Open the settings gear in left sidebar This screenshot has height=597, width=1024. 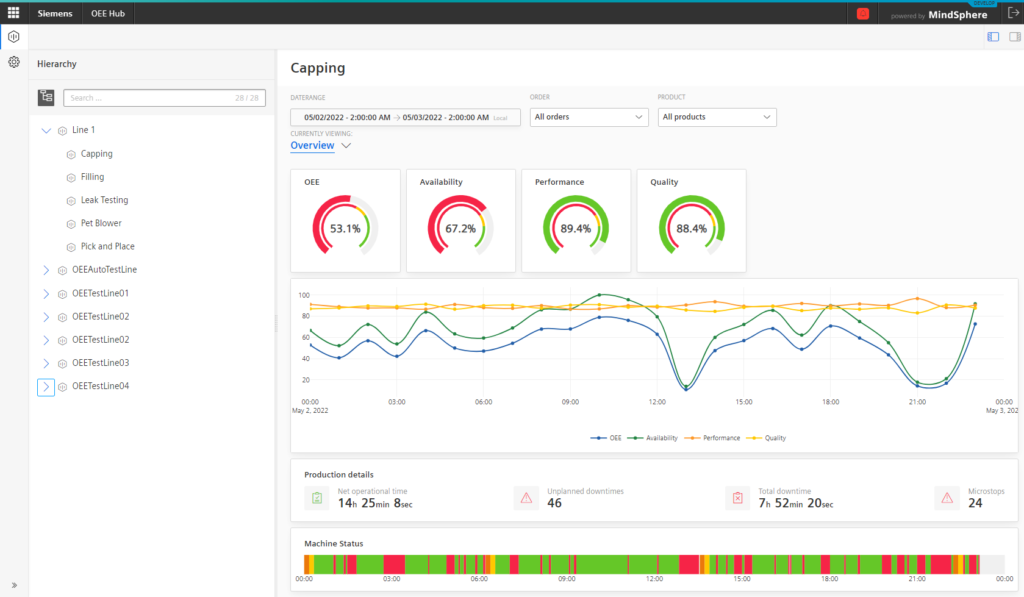click(14, 62)
